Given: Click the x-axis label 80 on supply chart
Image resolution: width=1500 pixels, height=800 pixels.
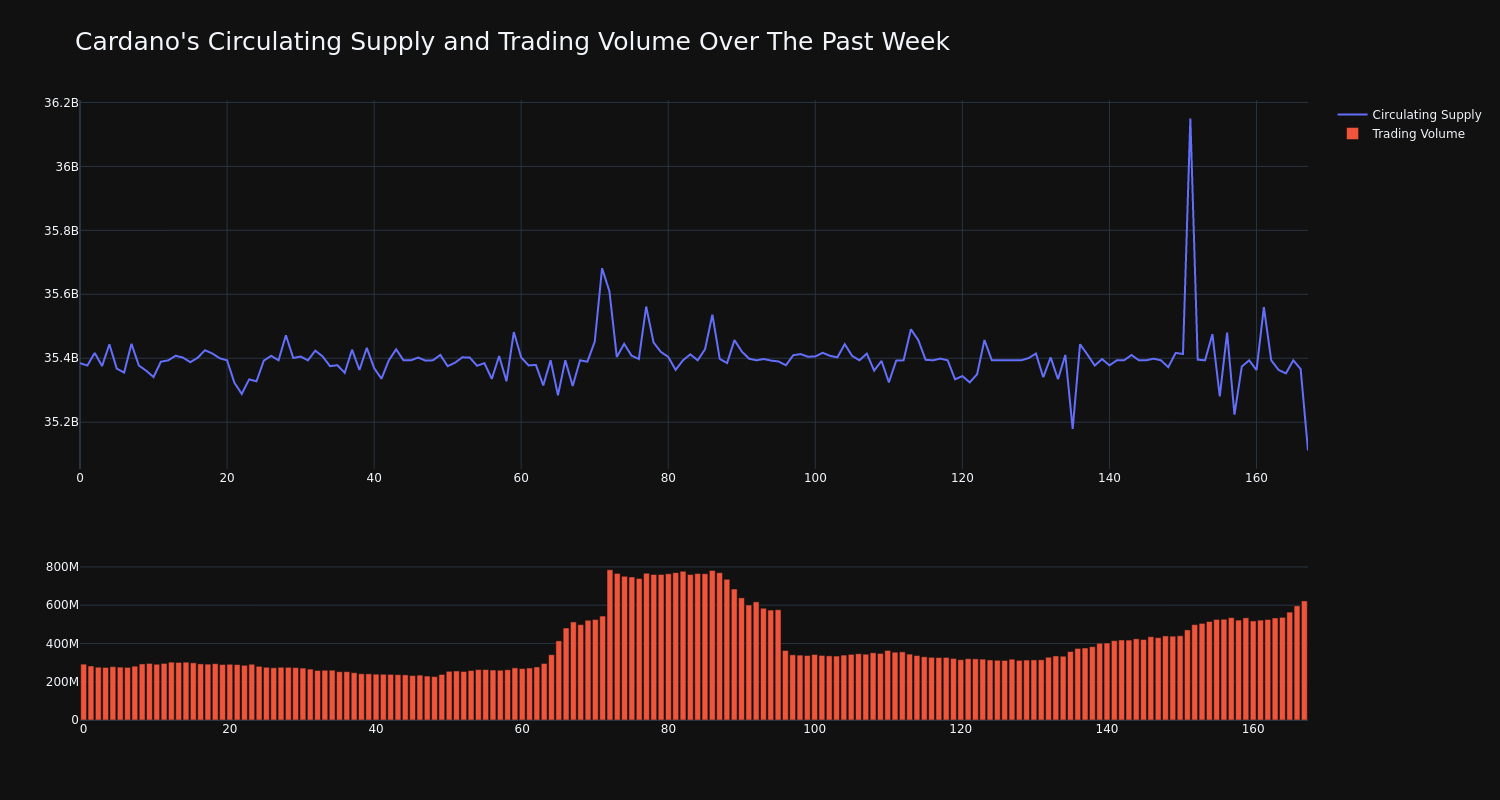Looking at the screenshot, I should click(x=668, y=478).
